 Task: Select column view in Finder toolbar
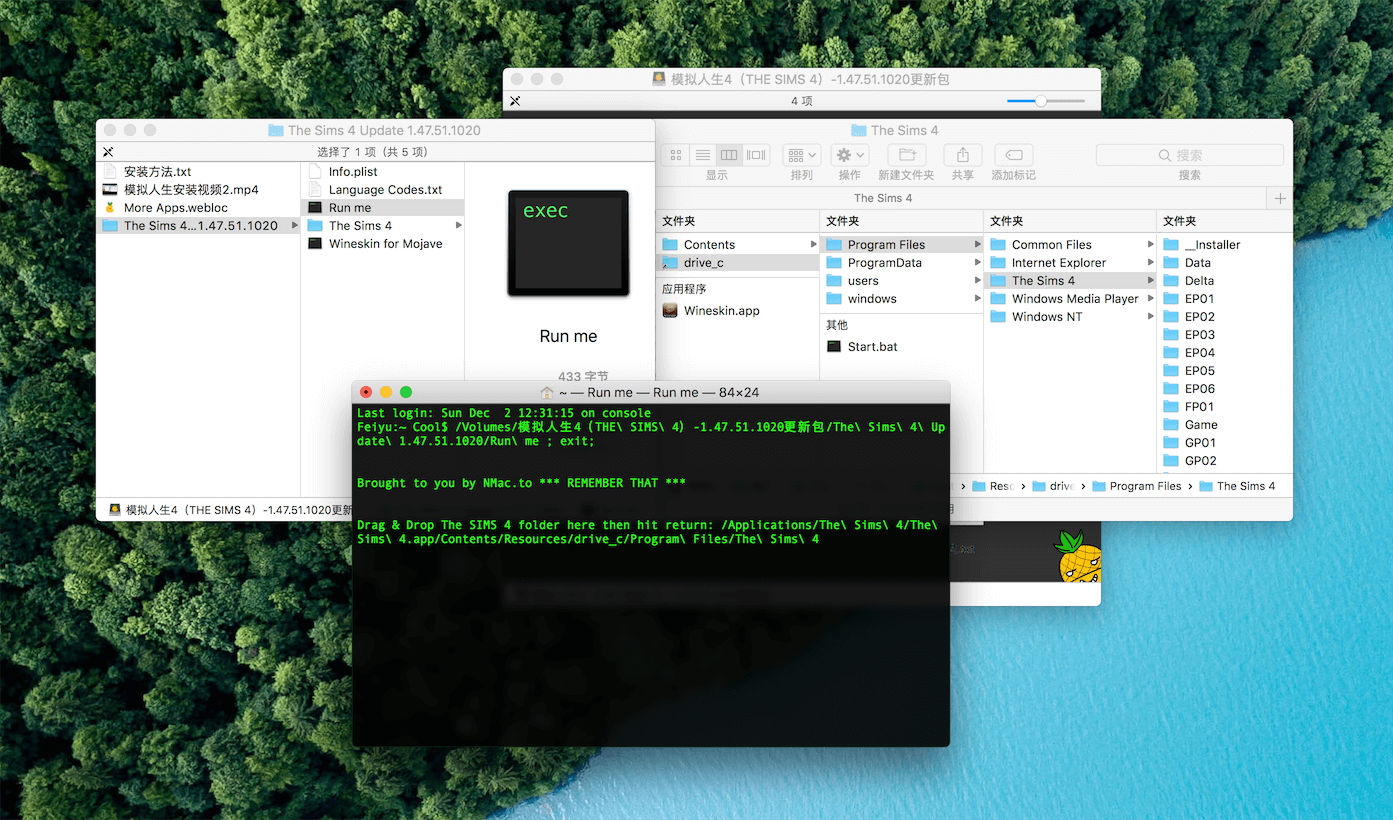point(729,155)
